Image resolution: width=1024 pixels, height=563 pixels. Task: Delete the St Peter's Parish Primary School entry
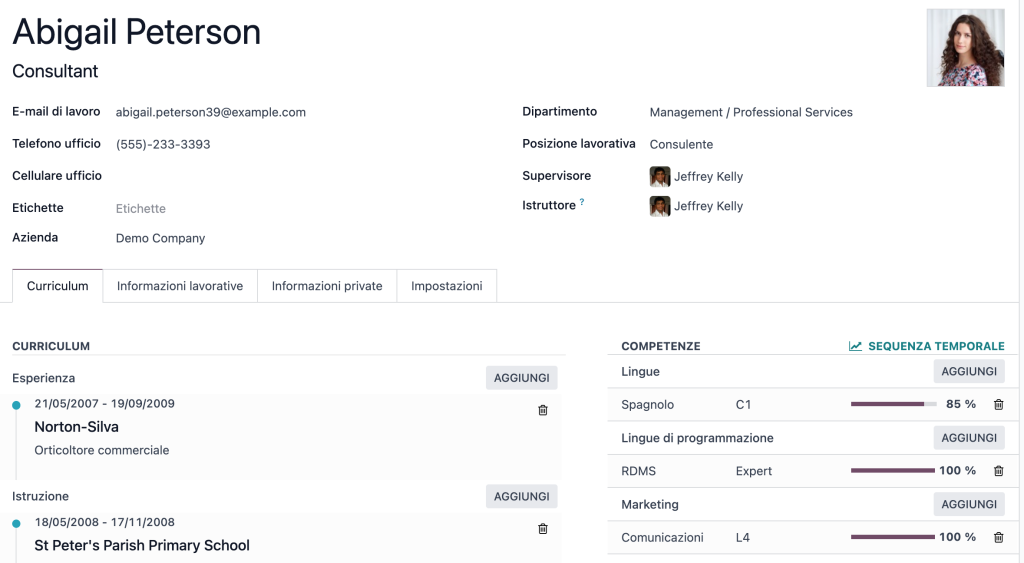543,529
